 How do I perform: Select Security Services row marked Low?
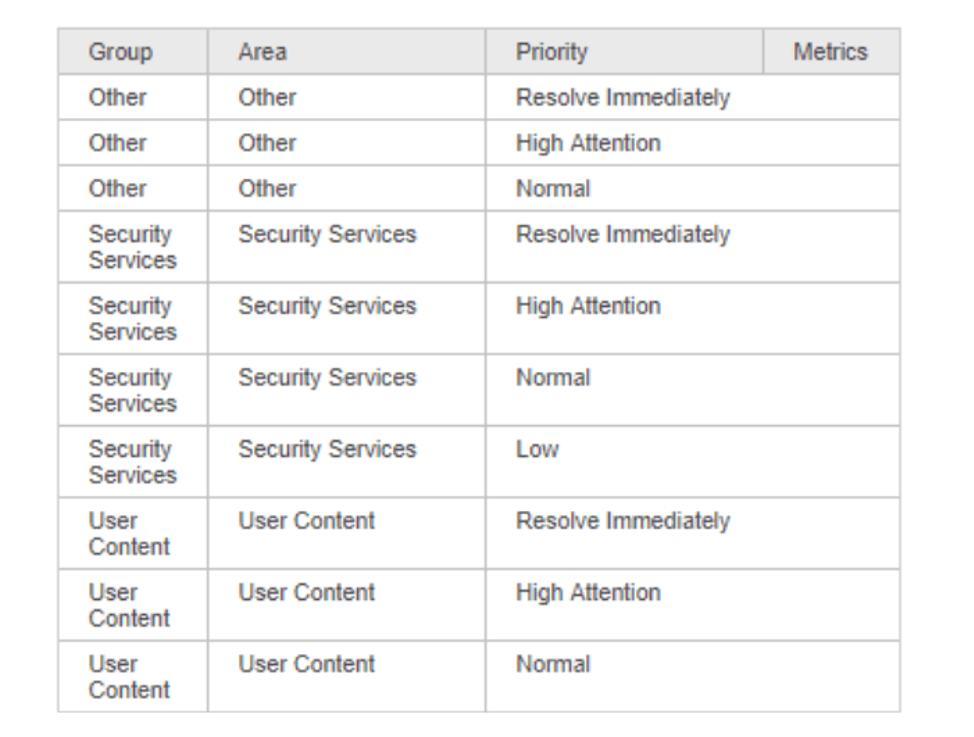[479, 462]
